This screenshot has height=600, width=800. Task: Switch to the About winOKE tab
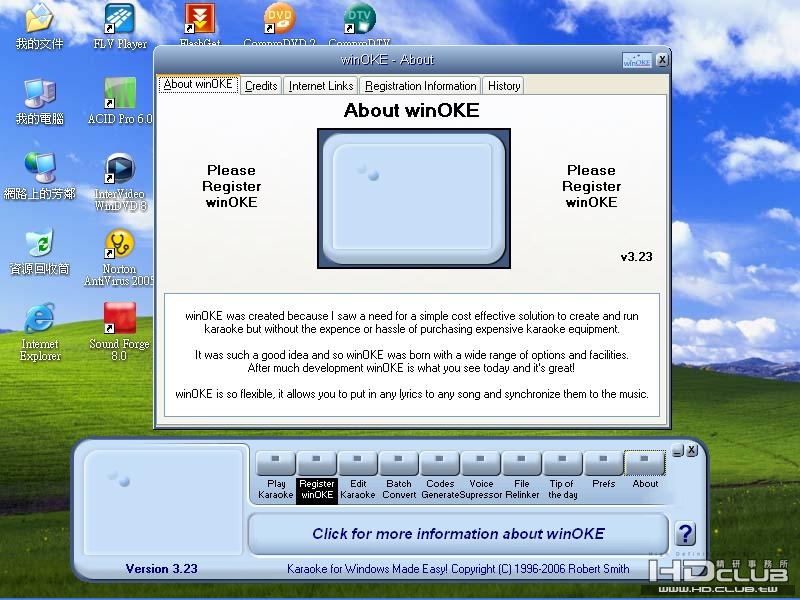(198, 84)
